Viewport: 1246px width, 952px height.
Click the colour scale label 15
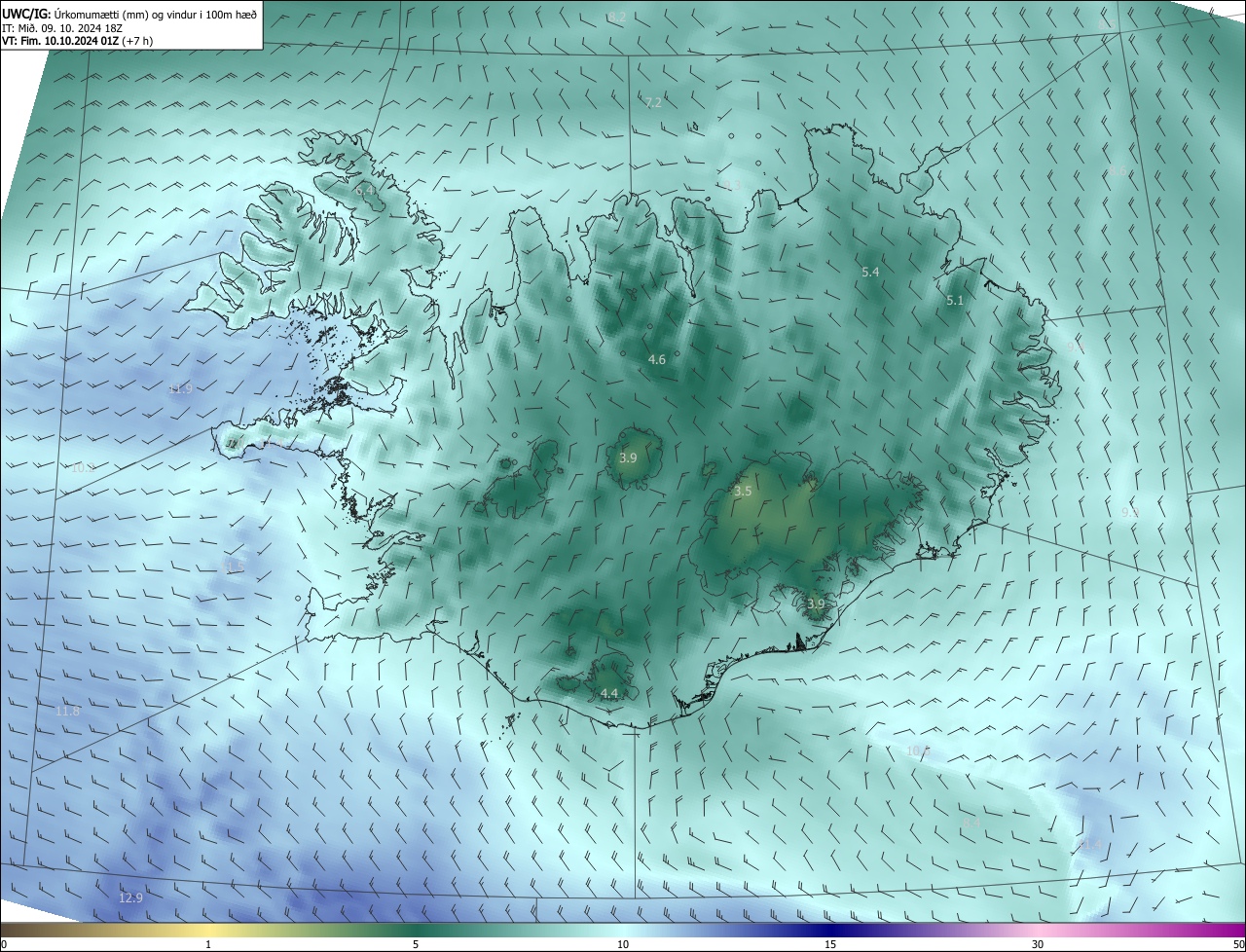(x=830, y=944)
